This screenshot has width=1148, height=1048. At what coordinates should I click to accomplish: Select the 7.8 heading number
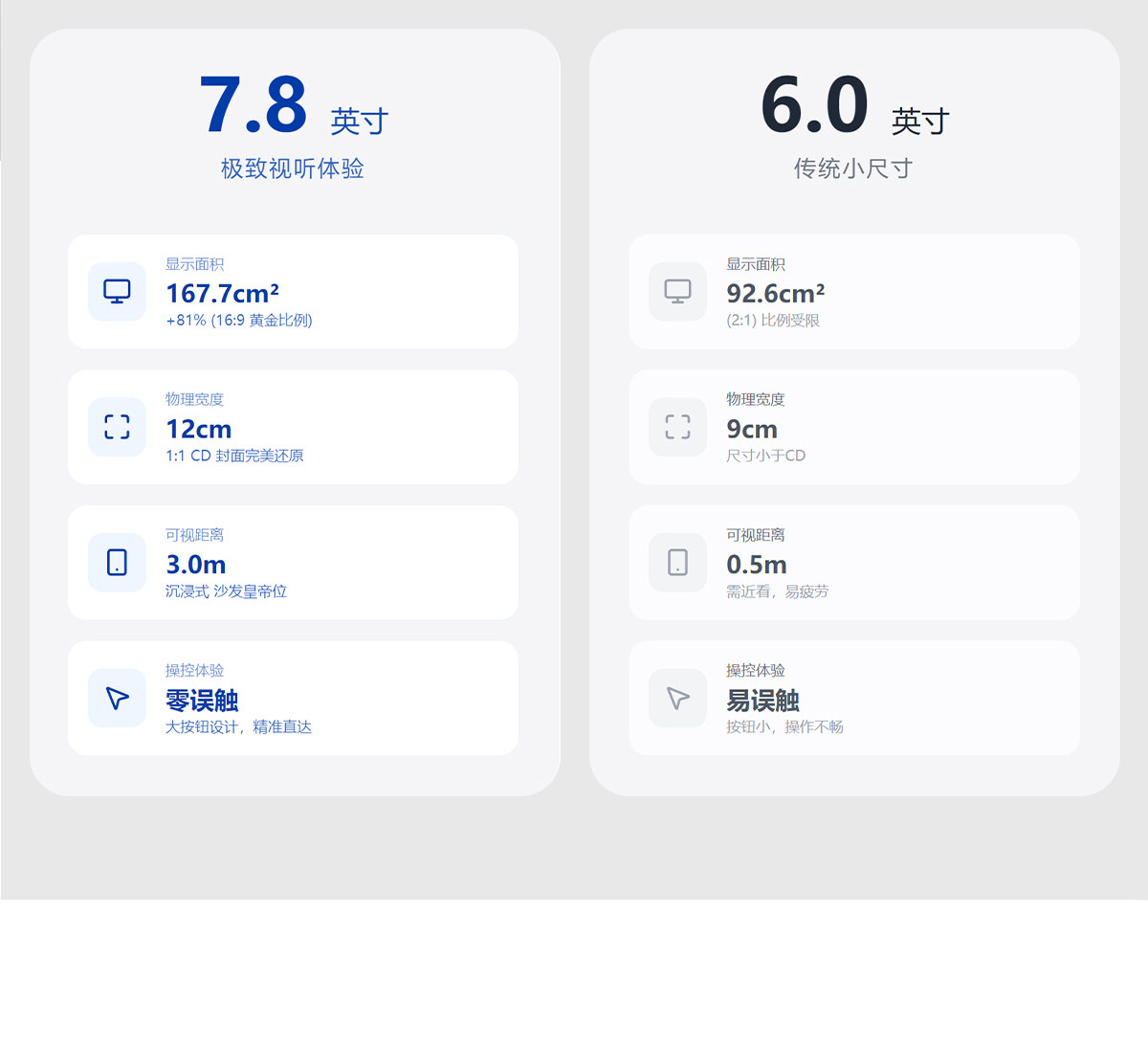click(254, 105)
